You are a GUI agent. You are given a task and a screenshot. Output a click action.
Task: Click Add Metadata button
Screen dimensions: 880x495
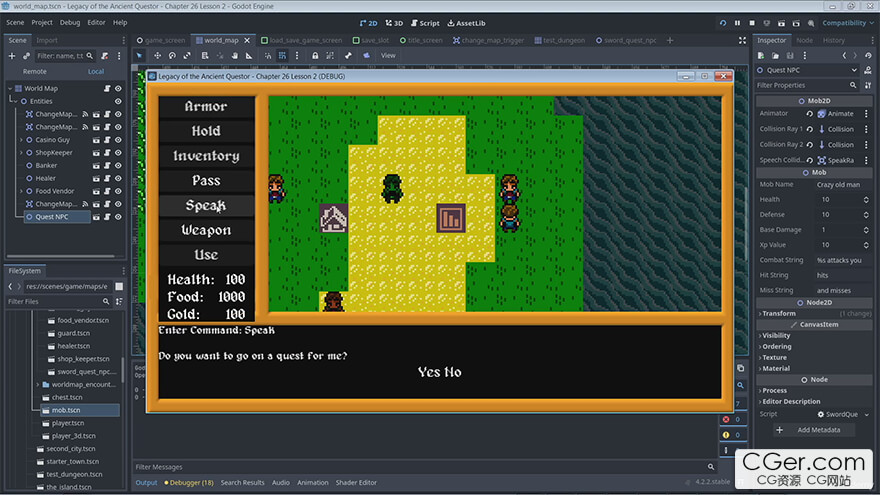point(812,430)
